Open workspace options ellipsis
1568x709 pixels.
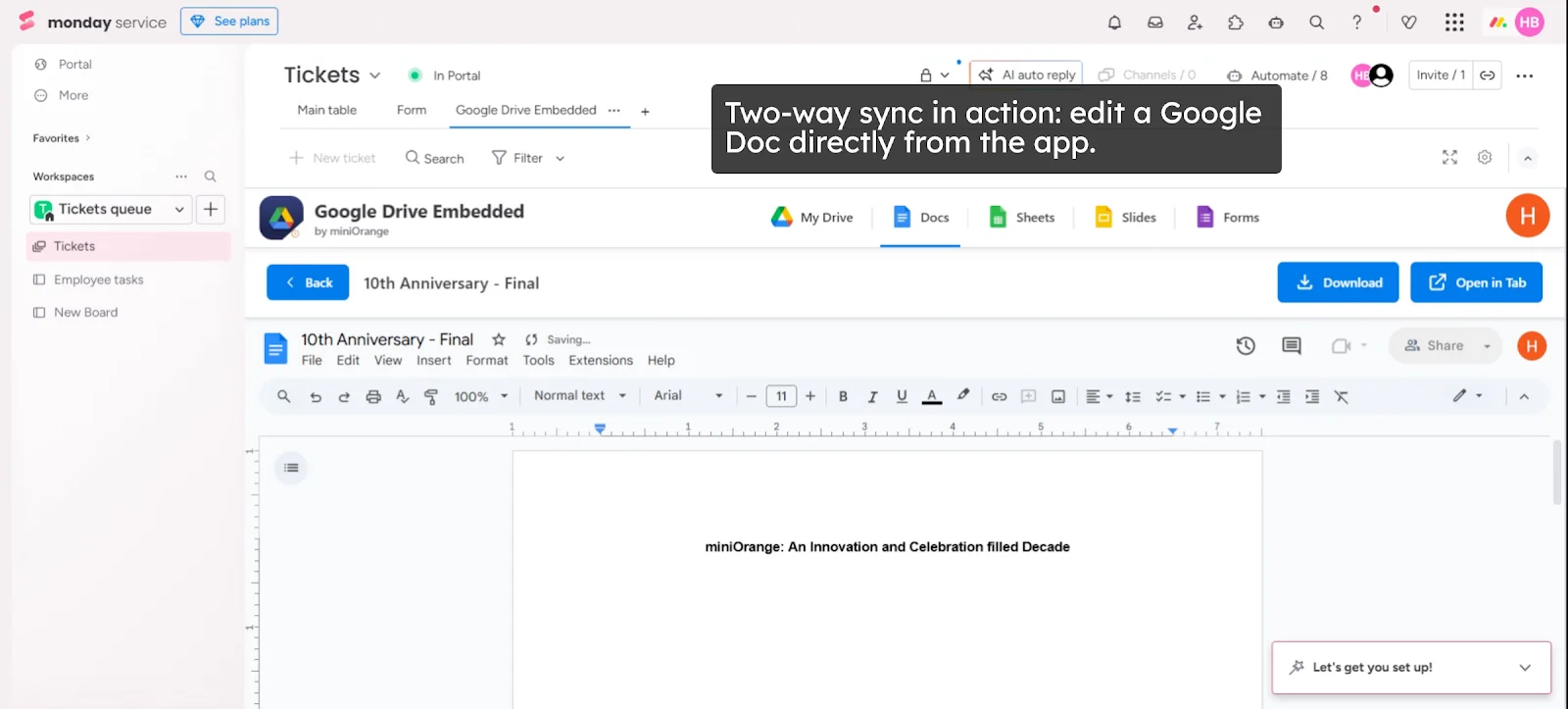pyautogui.click(x=181, y=177)
